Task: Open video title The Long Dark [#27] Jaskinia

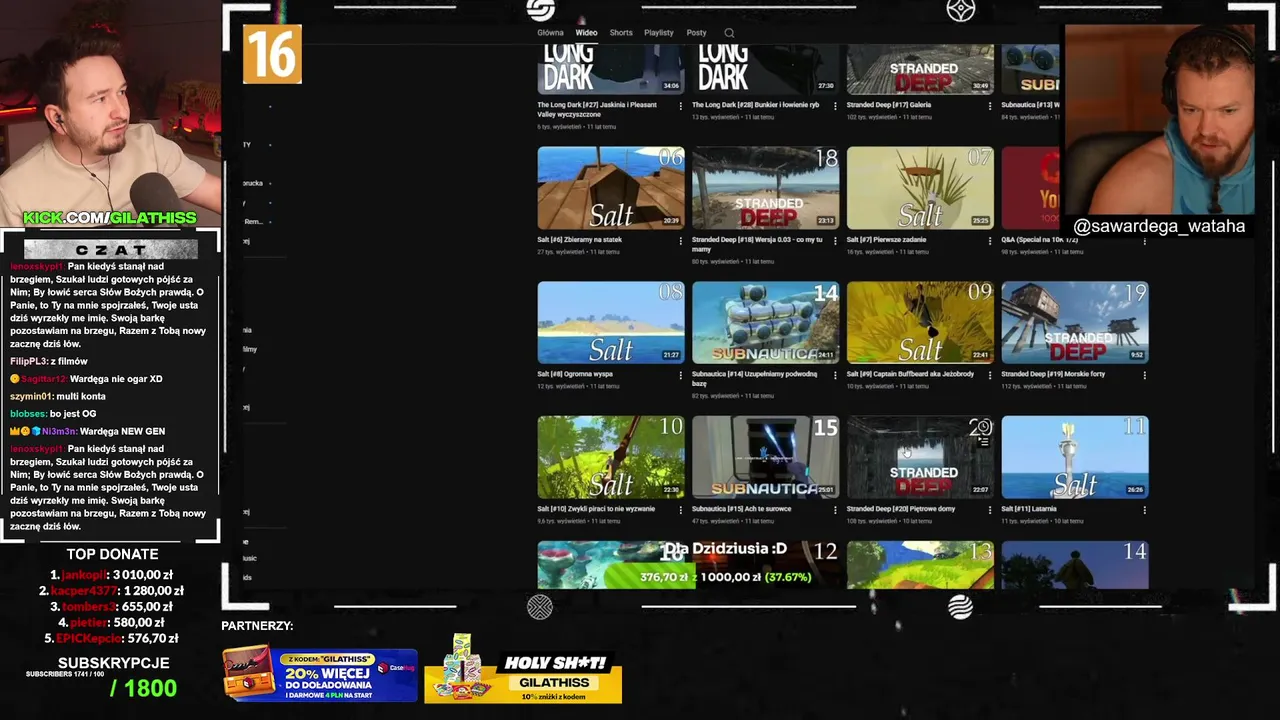Action: [x=597, y=109]
